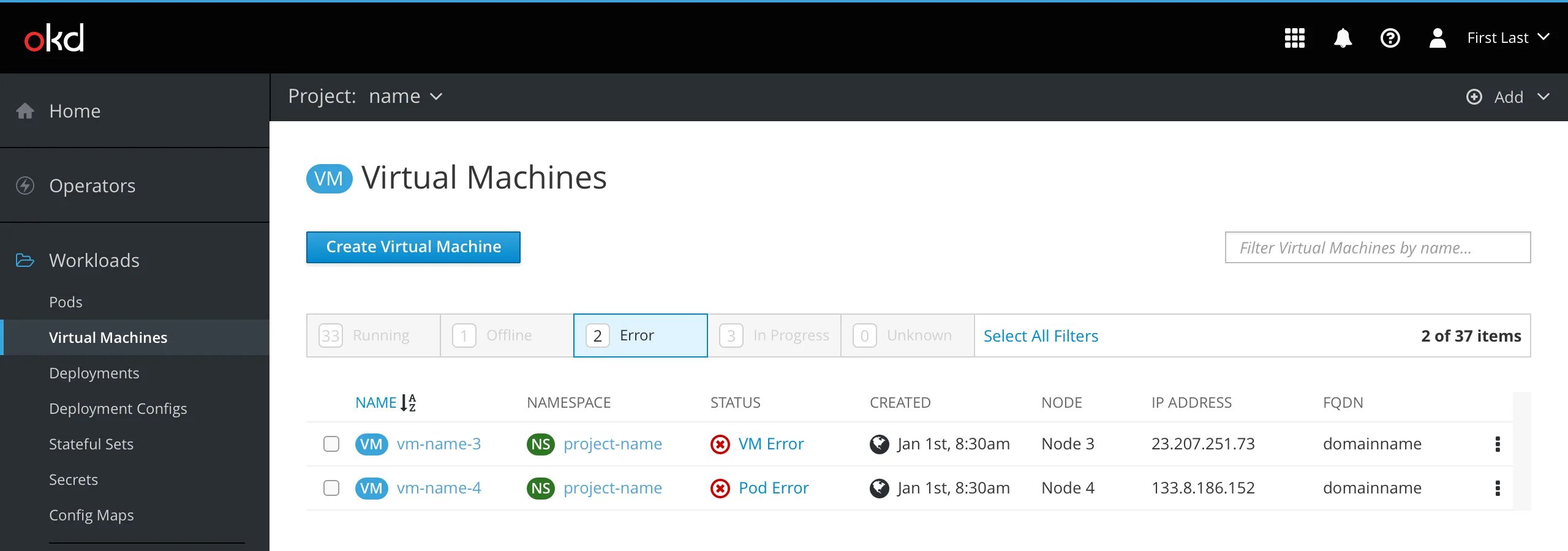The height and width of the screenshot is (551, 1568).
Task: Sort by the NAME column header
Action: pyautogui.click(x=376, y=402)
